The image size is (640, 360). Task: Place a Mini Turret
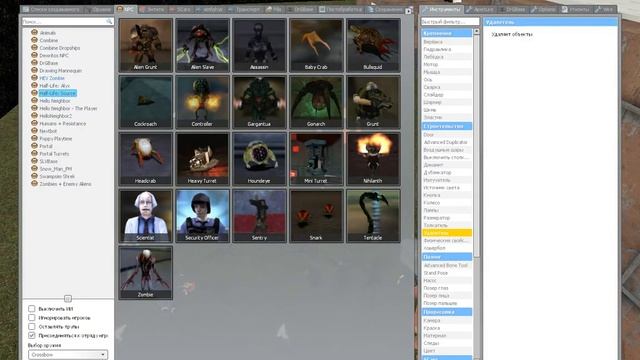[x=316, y=159]
